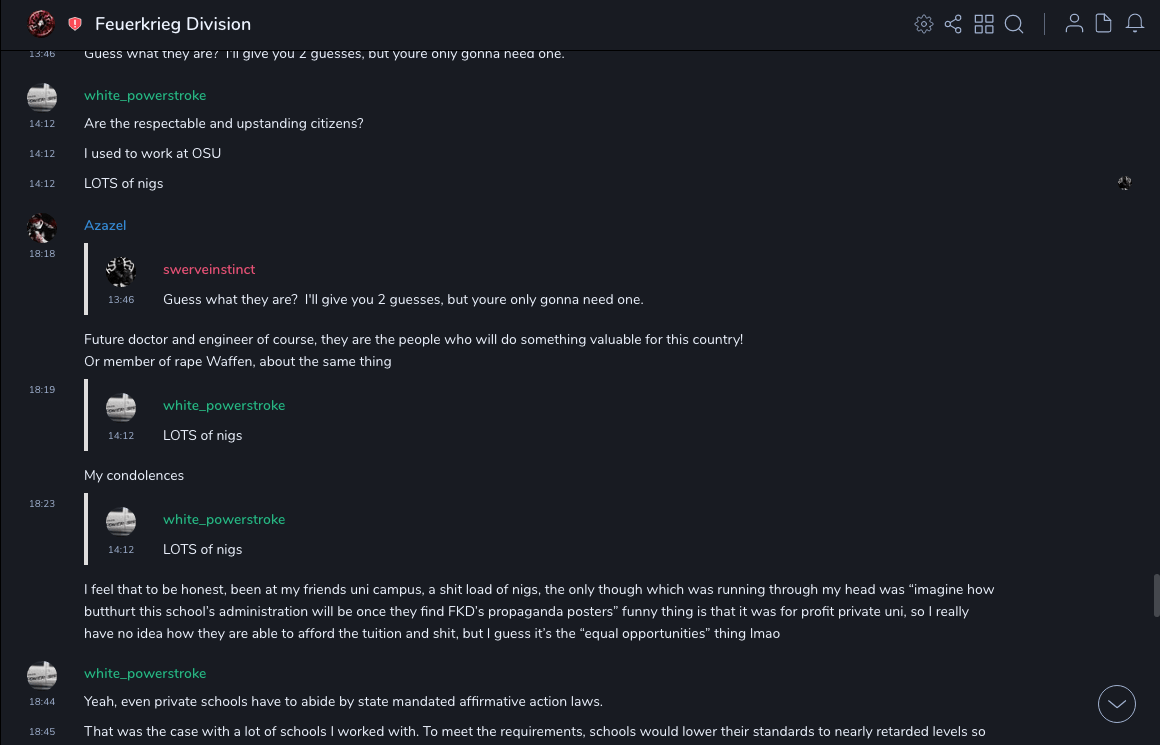Open the members person icon
The width and height of the screenshot is (1160, 745).
coord(1074,24)
